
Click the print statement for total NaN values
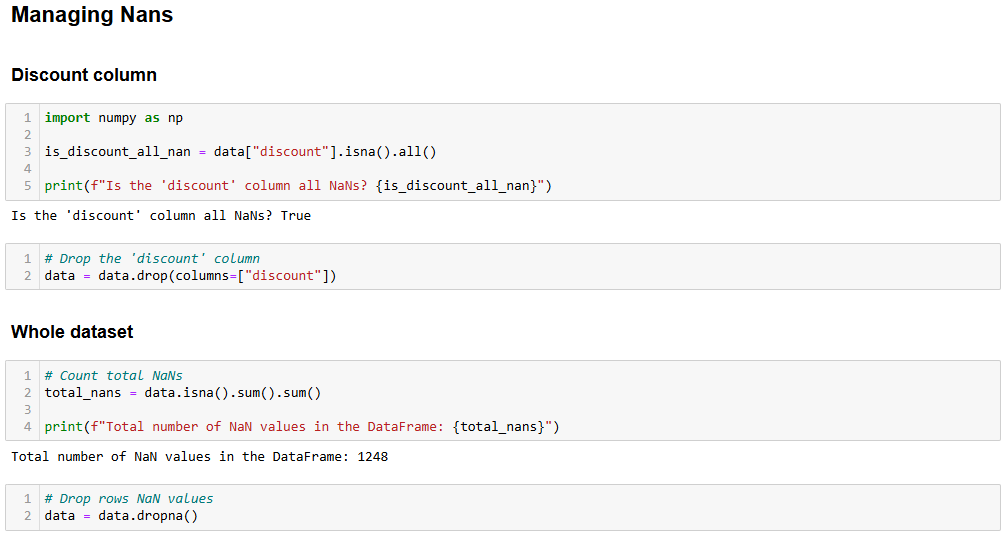click(302, 427)
